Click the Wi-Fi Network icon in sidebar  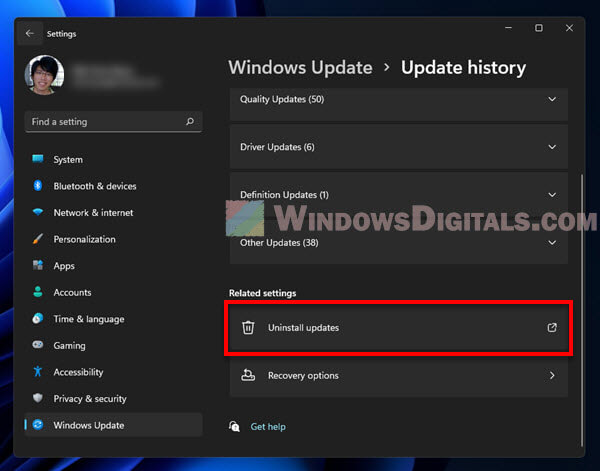click(38, 212)
